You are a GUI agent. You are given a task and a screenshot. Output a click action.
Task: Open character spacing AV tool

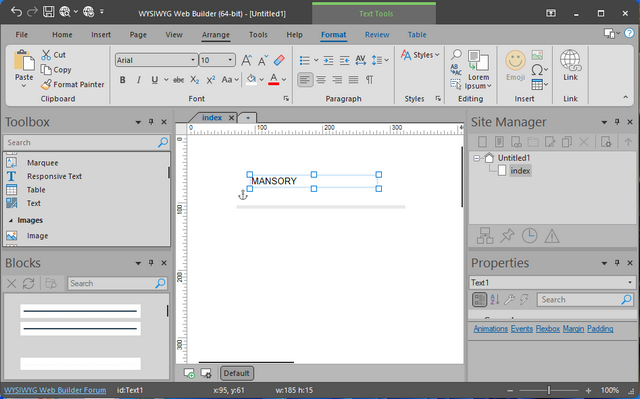pos(360,60)
